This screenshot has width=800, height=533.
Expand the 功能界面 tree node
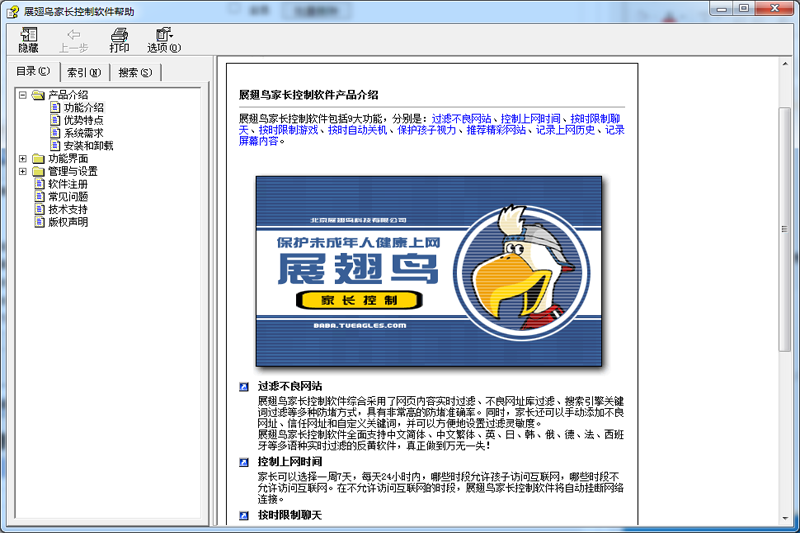22,159
